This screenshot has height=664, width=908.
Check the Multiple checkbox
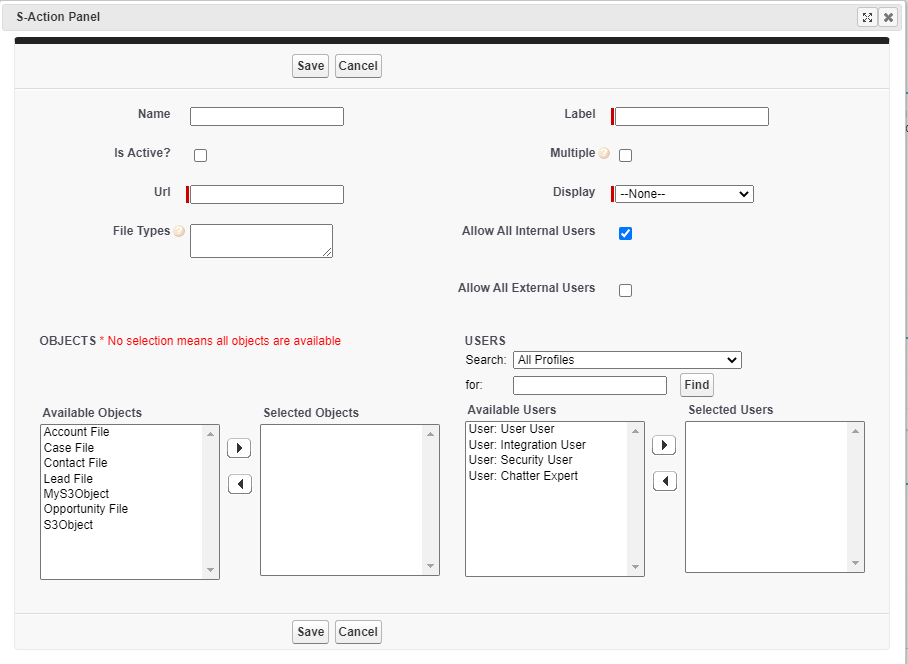pyautogui.click(x=625, y=156)
